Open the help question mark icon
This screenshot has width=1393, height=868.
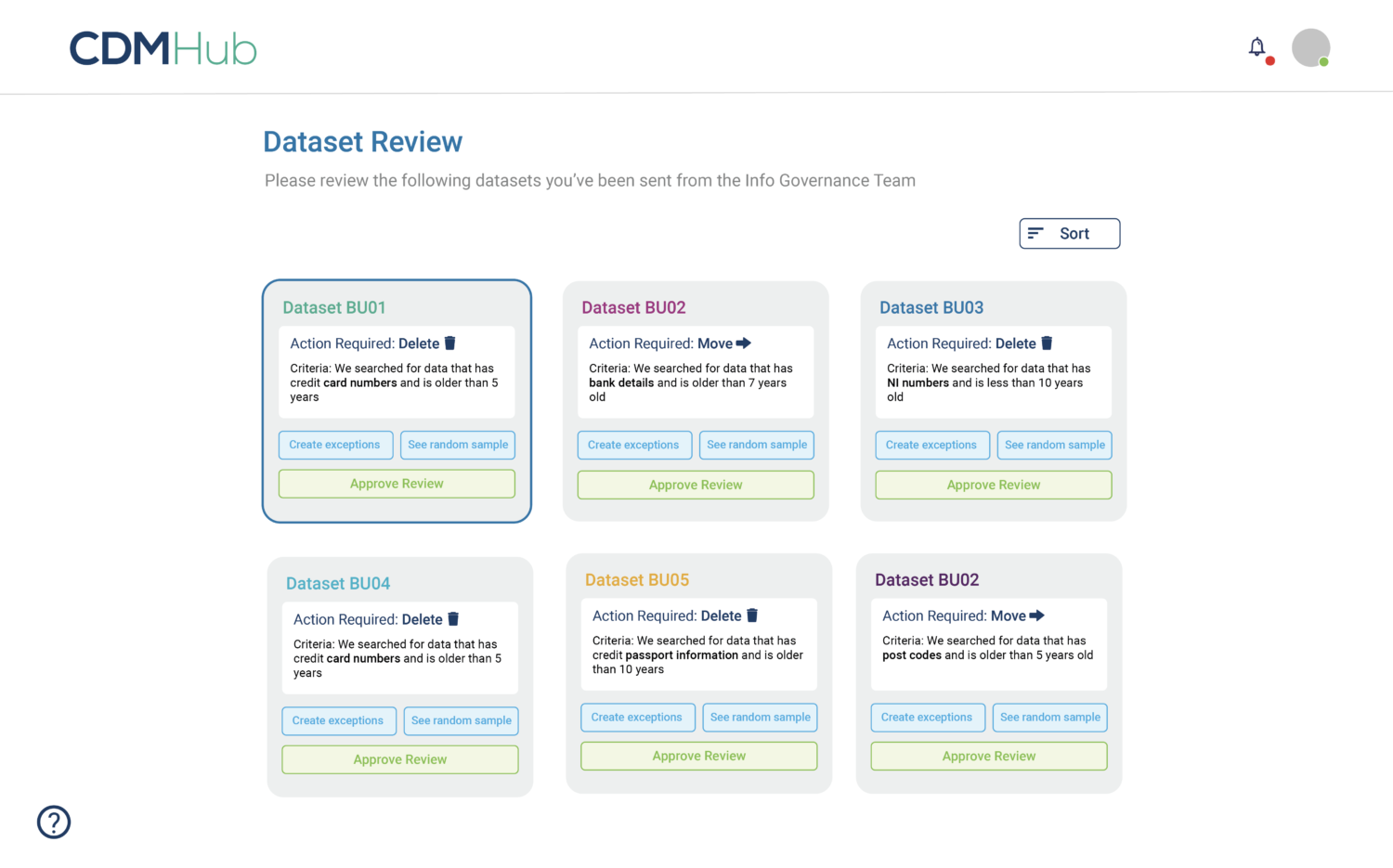tap(53, 822)
